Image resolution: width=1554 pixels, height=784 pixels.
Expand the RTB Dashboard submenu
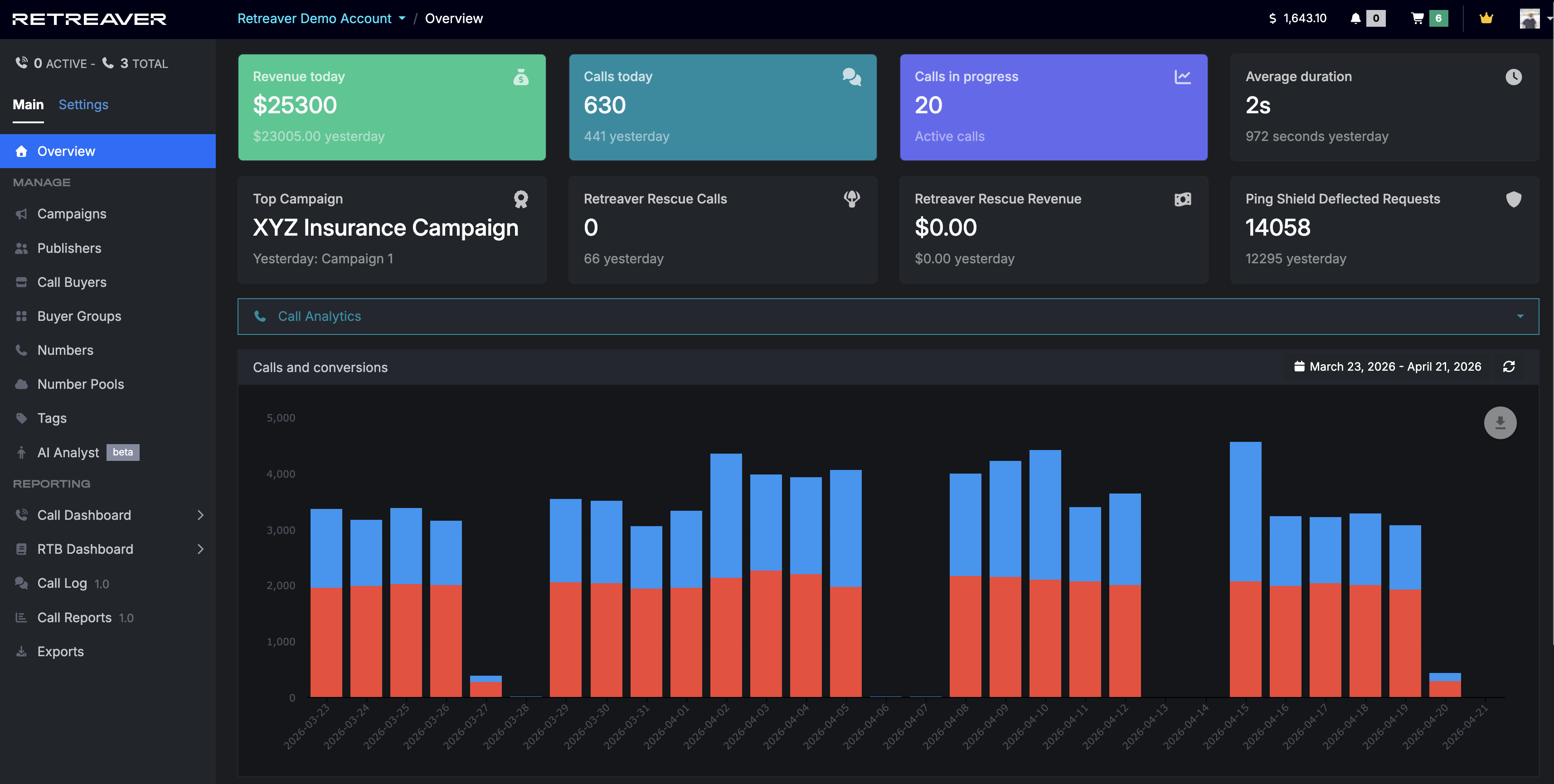pyautogui.click(x=200, y=549)
